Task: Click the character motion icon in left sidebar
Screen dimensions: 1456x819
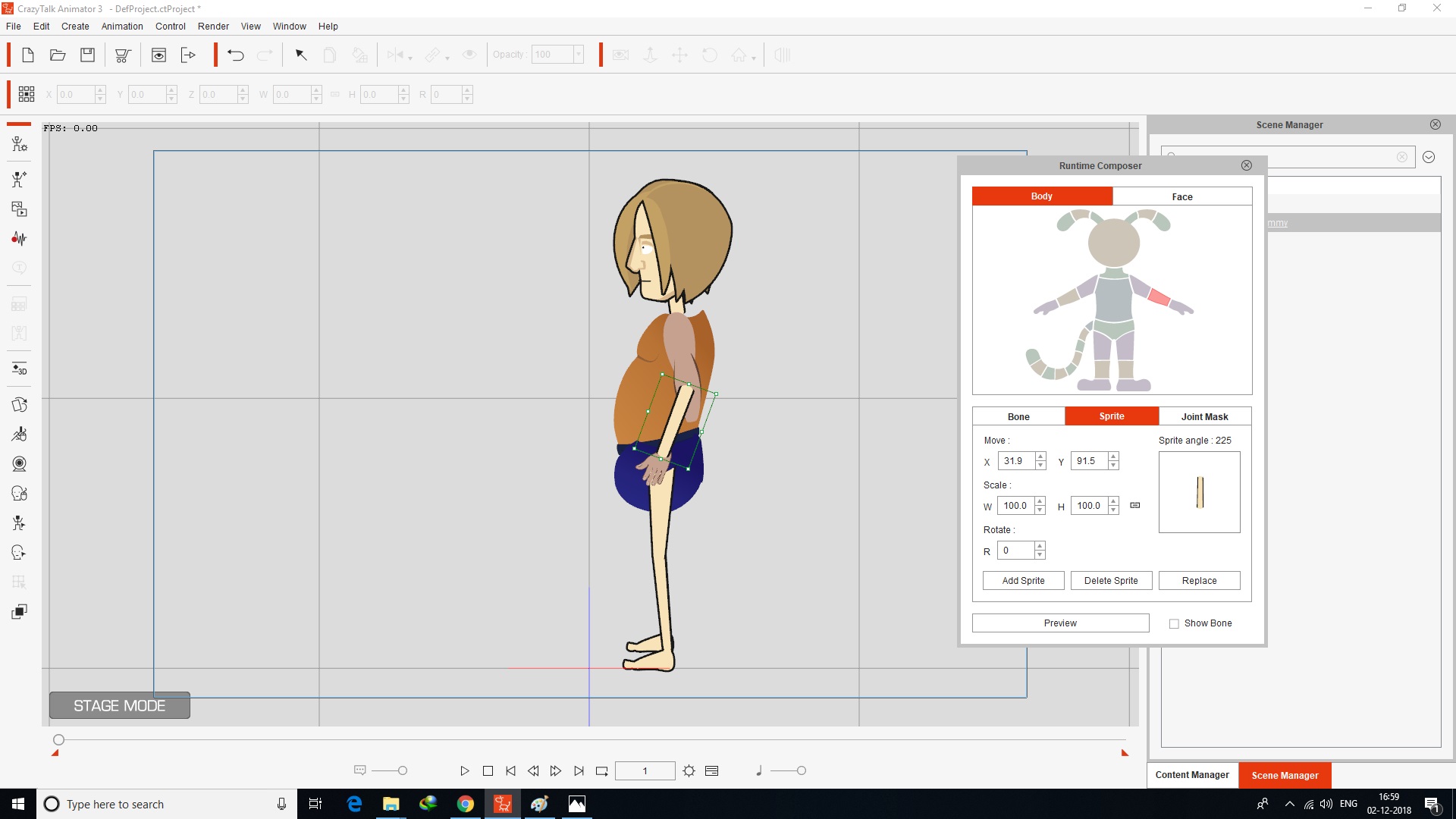Action: (20, 180)
